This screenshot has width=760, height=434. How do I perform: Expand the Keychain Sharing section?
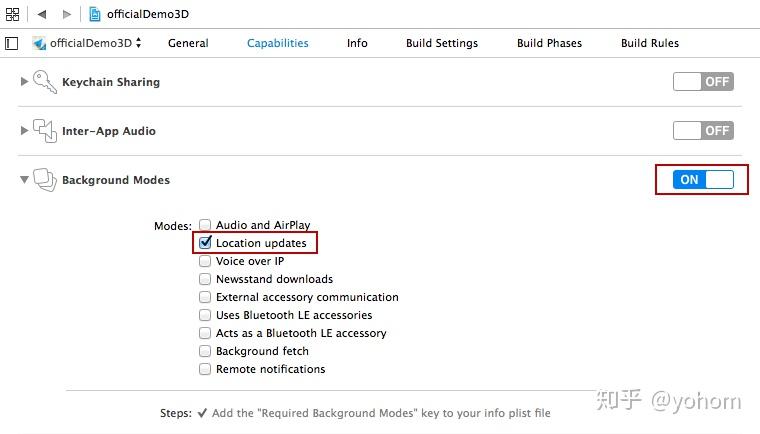[x=25, y=82]
